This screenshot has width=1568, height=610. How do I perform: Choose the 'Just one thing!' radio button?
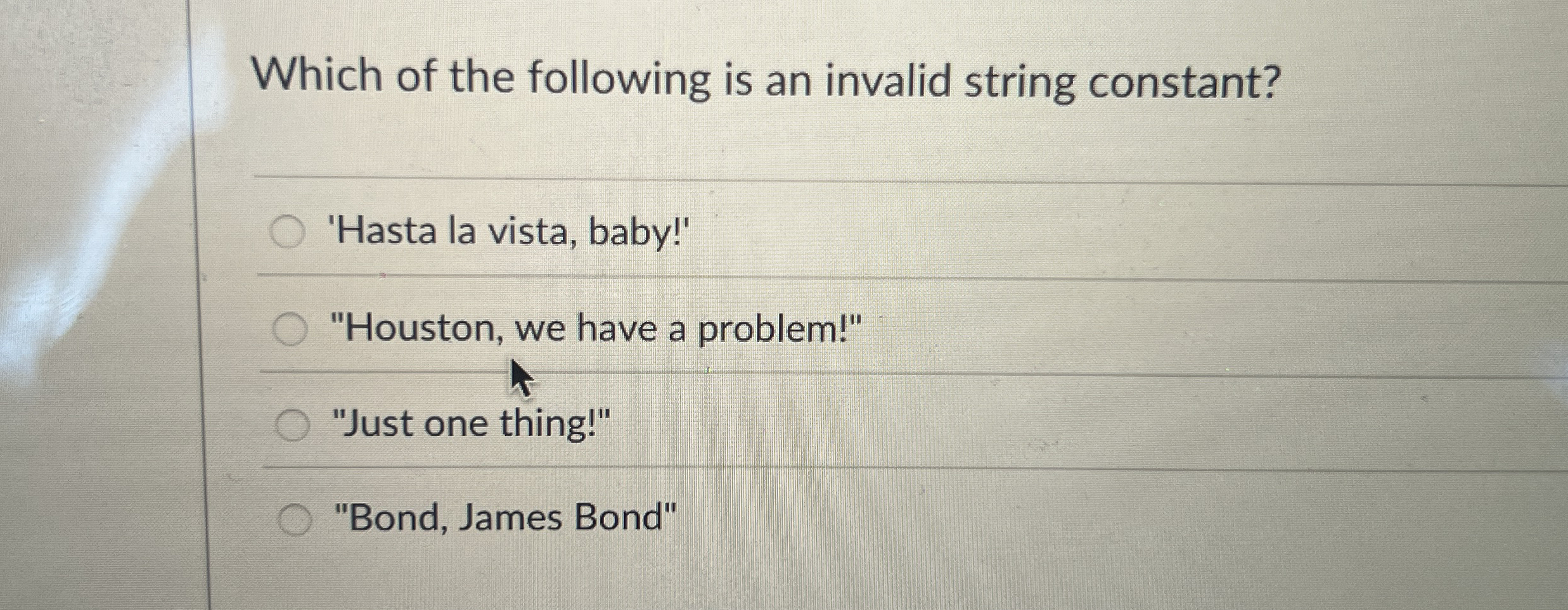[x=294, y=424]
